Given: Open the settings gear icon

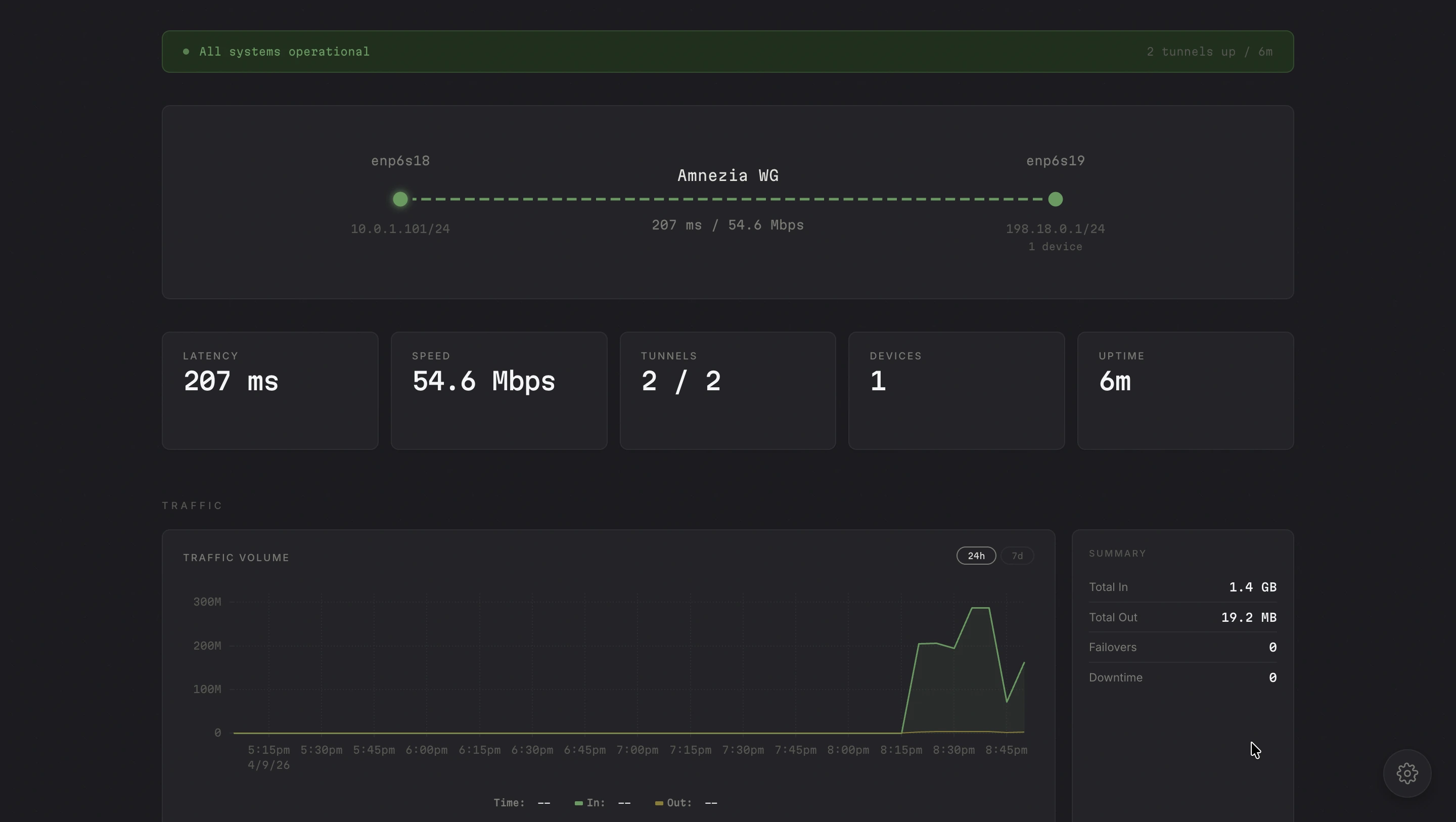Looking at the screenshot, I should 1407,773.
